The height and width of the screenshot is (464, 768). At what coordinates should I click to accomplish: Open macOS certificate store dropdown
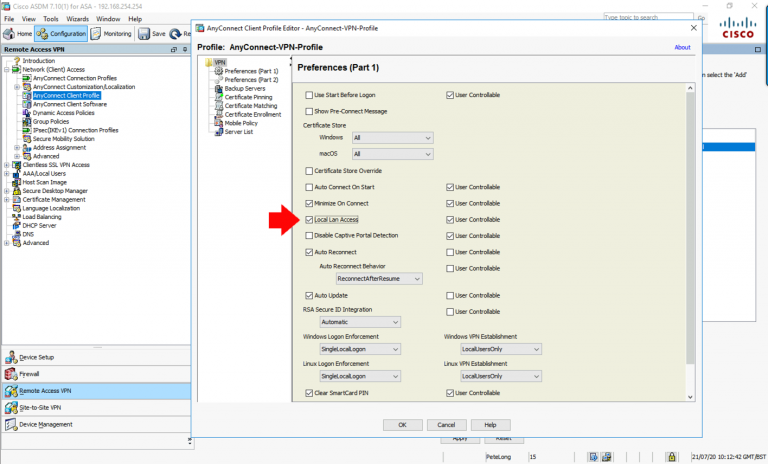click(393, 154)
